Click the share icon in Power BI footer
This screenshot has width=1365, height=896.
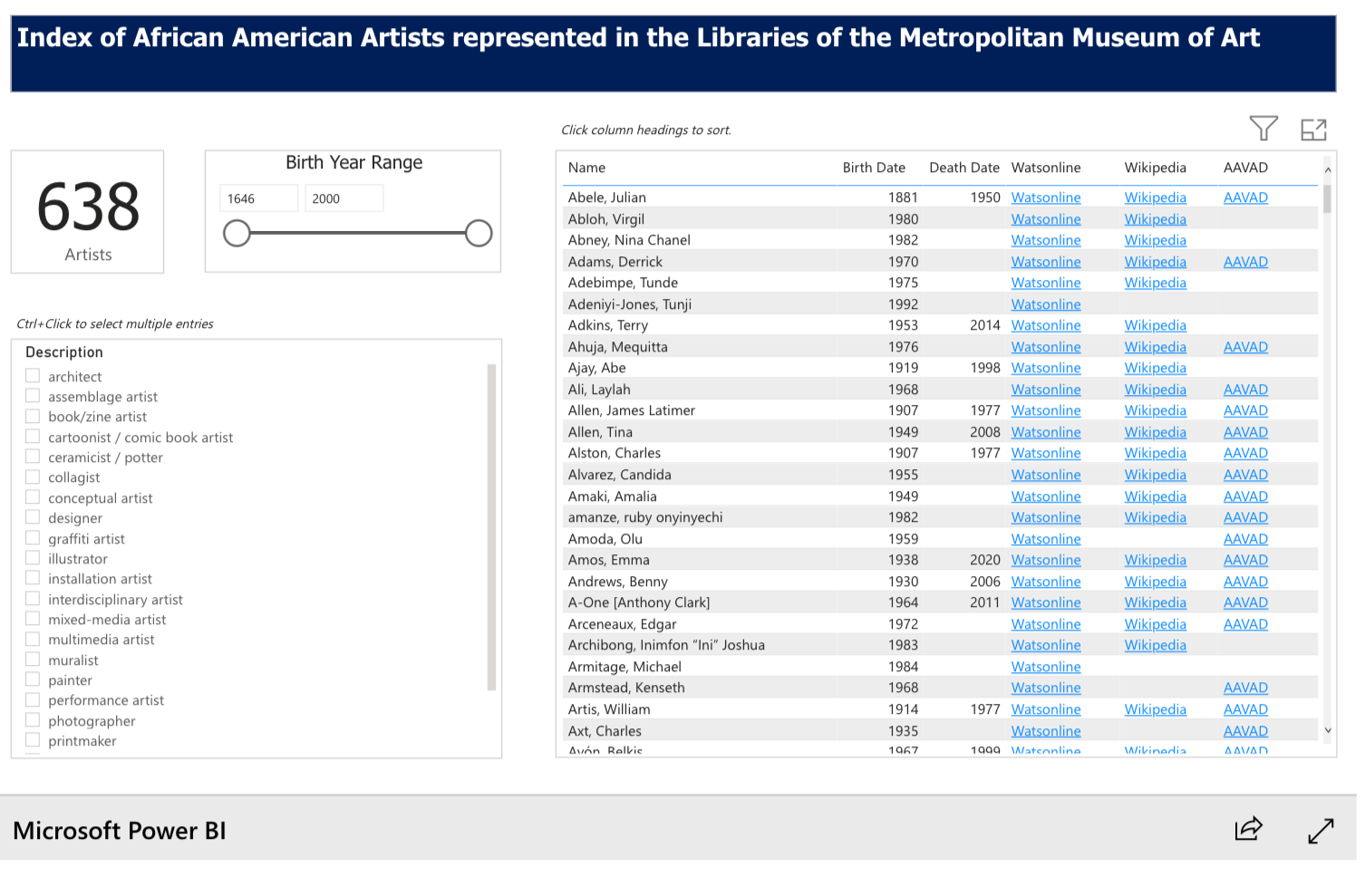(1248, 829)
